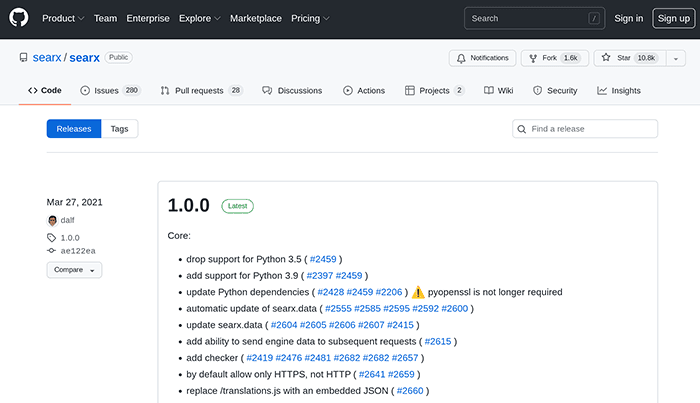
Task: Click the repository book icon beside searx
Action: click(x=23, y=58)
